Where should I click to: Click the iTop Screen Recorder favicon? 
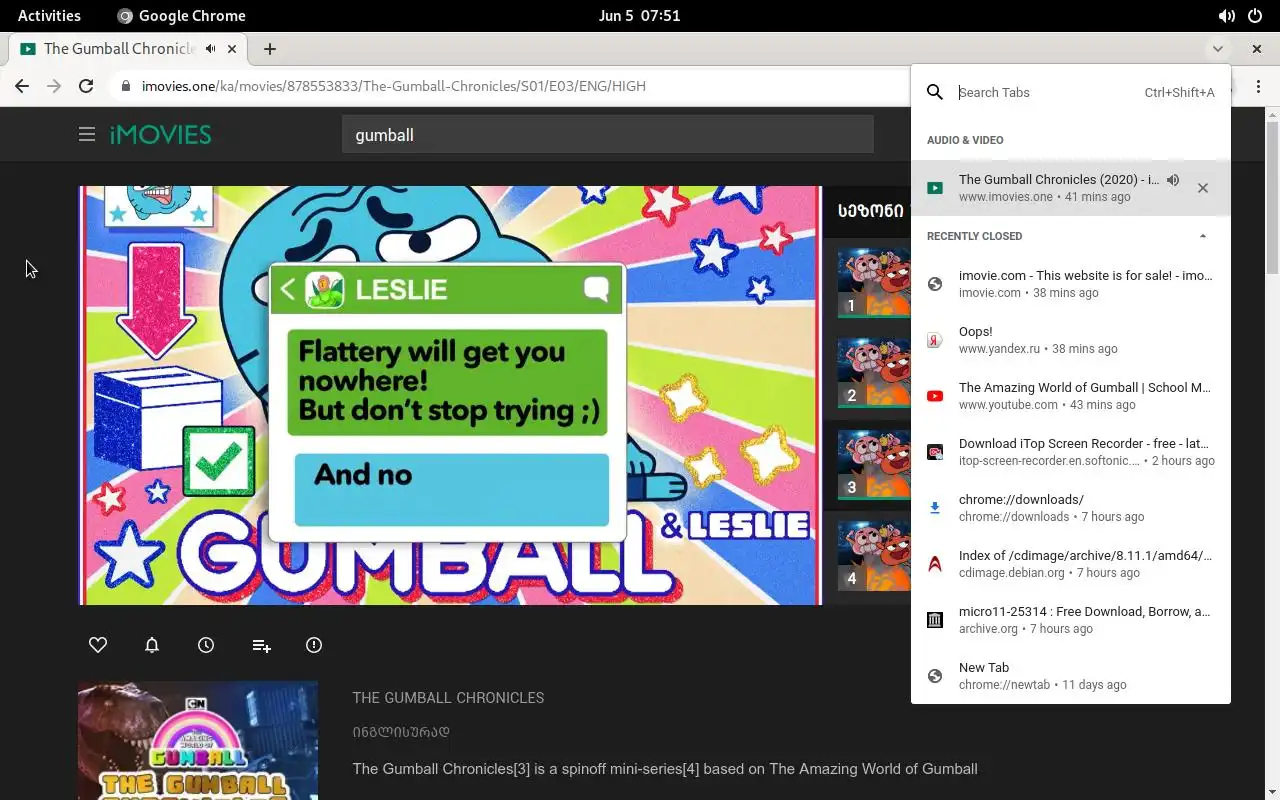tap(935, 452)
